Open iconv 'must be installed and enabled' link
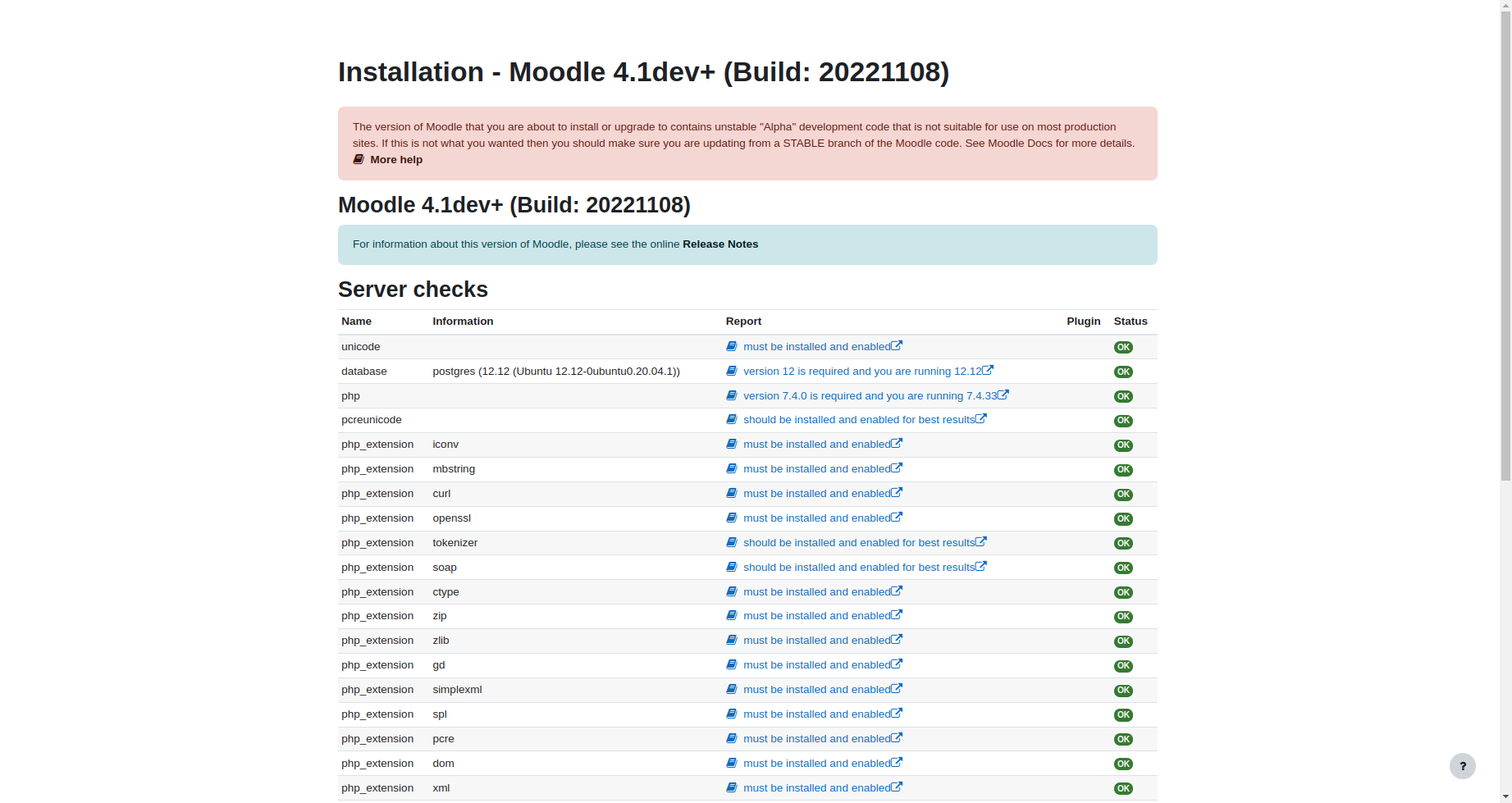Viewport: 1512px width, 803px height. [x=816, y=445]
